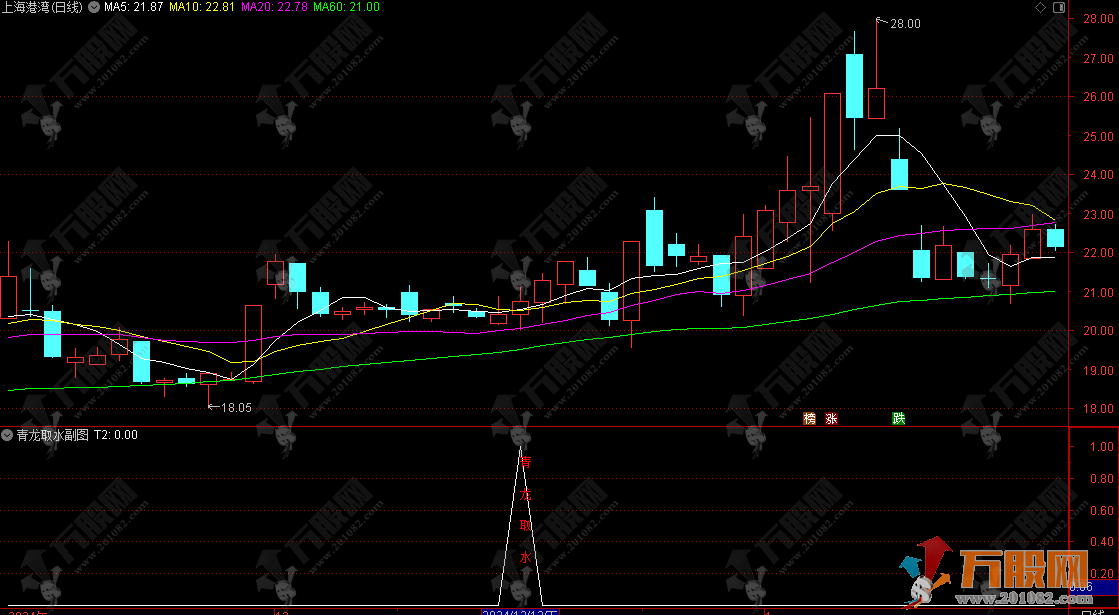Click the last cyan candle at the chart's right edge

pos(1055,238)
